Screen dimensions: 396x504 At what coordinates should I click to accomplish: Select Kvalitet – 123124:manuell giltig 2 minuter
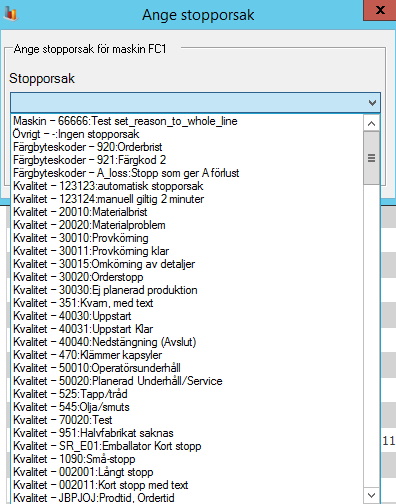pyautogui.click(x=187, y=199)
